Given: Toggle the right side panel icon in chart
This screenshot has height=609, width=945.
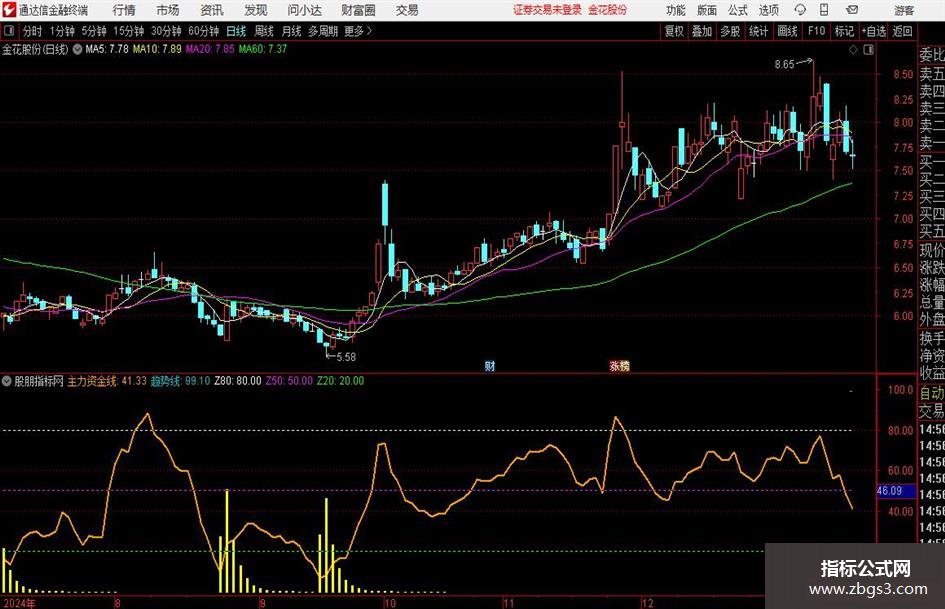Looking at the screenshot, I should point(868,50).
